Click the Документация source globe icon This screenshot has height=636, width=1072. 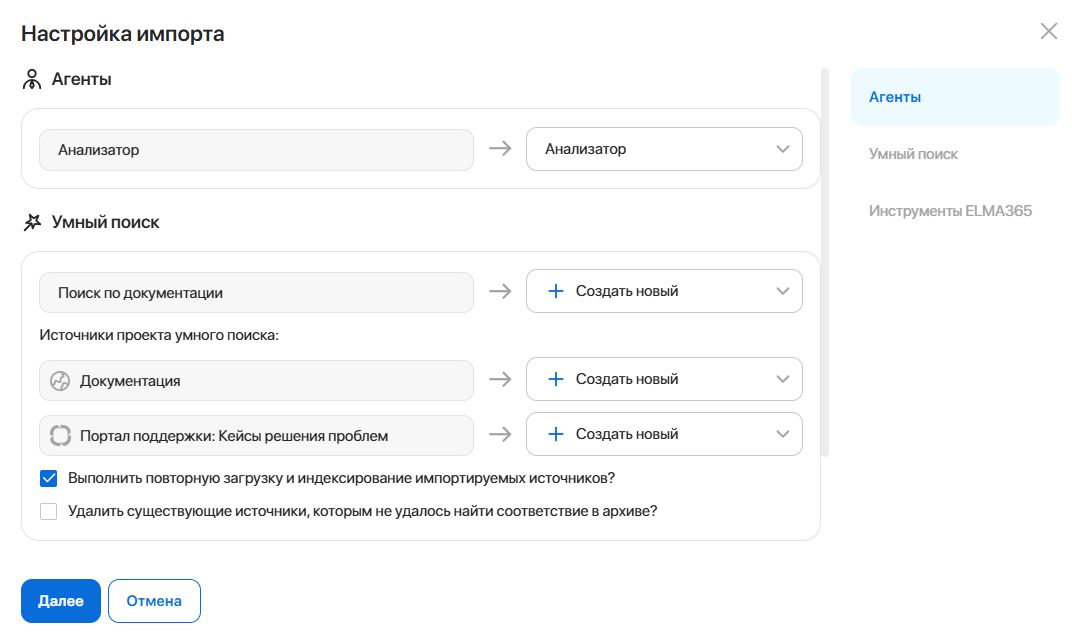coord(60,381)
